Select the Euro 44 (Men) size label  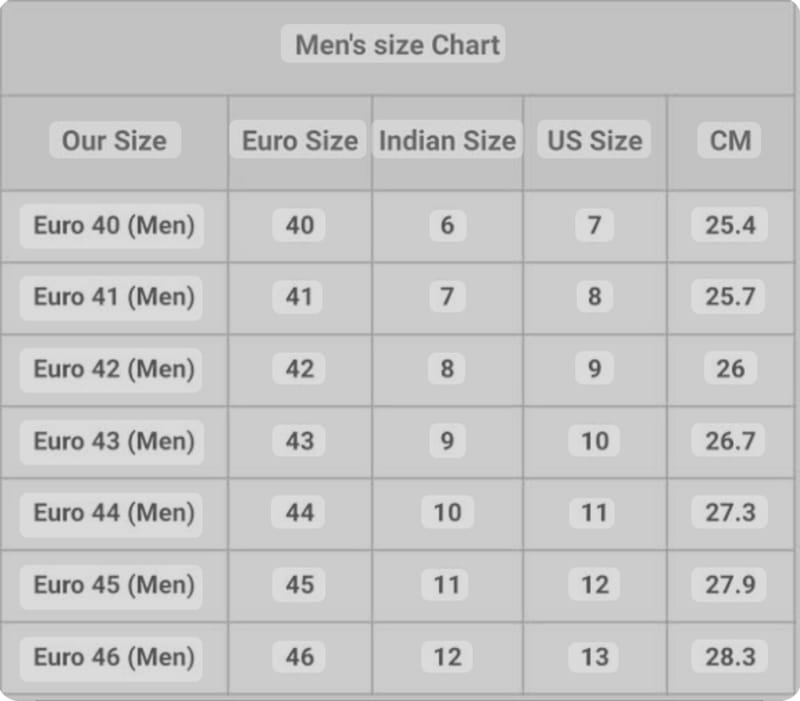[114, 513]
